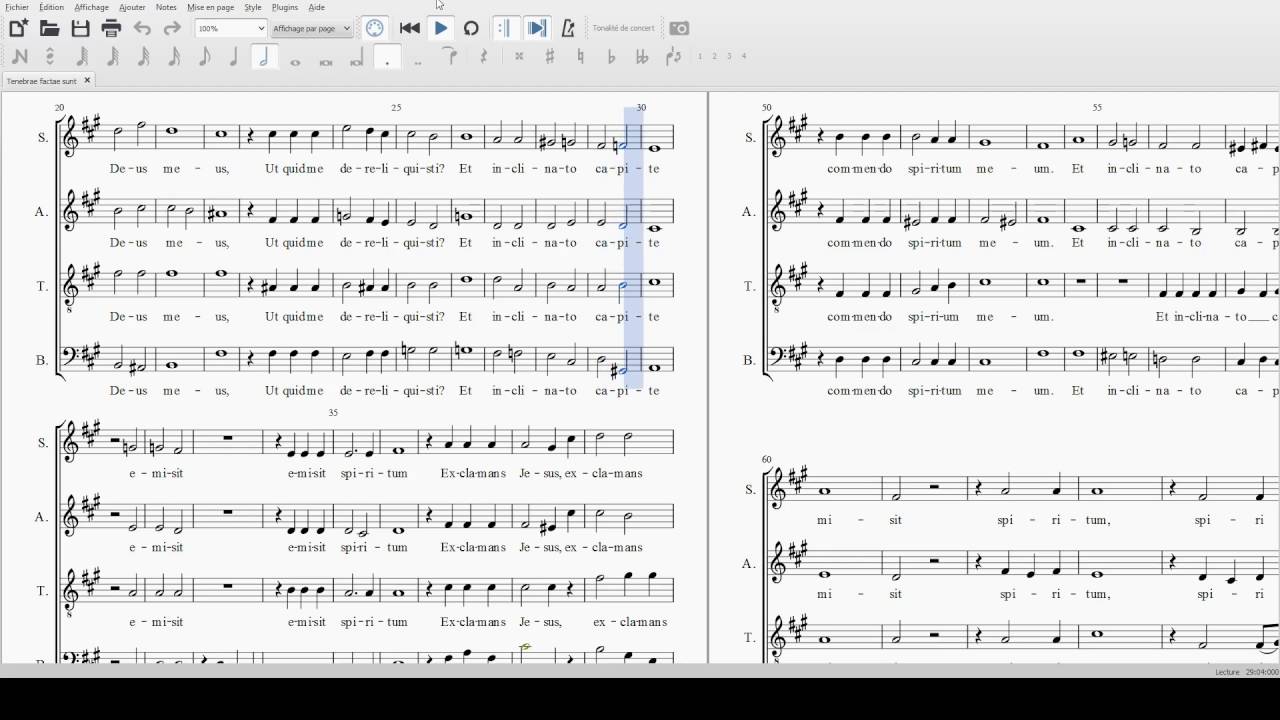Viewport: 1280px width, 720px height.
Task: Open the Édition menu
Action: (51, 7)
